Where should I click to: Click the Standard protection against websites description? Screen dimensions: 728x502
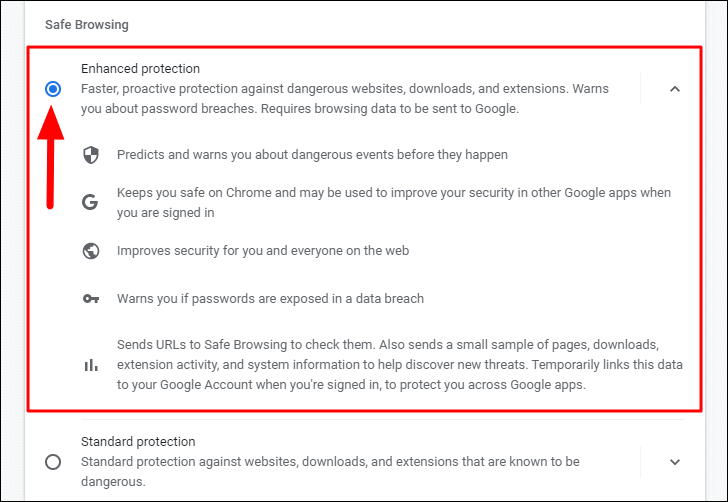point(330,471)
